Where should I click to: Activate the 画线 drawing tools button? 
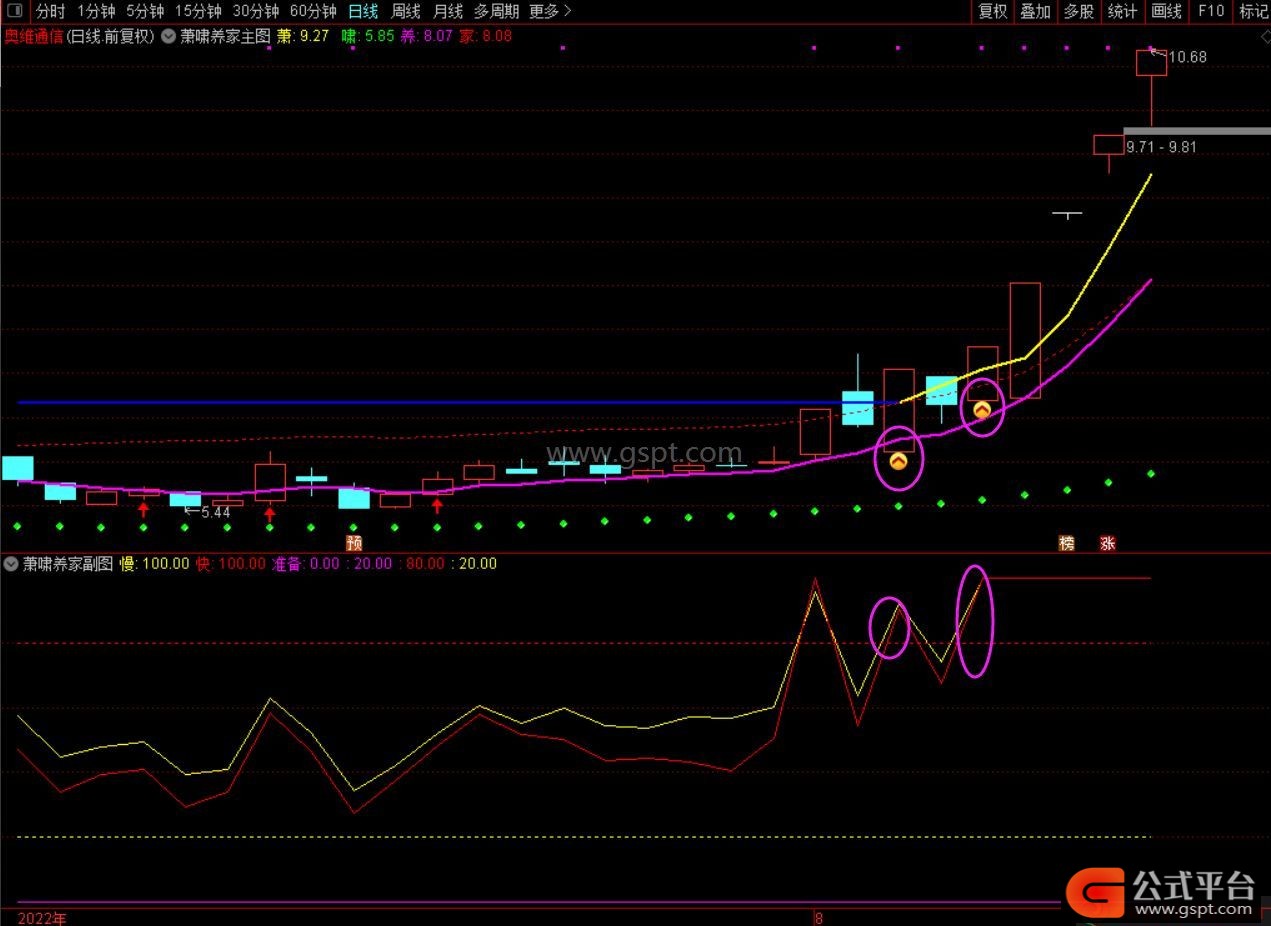1167,11
